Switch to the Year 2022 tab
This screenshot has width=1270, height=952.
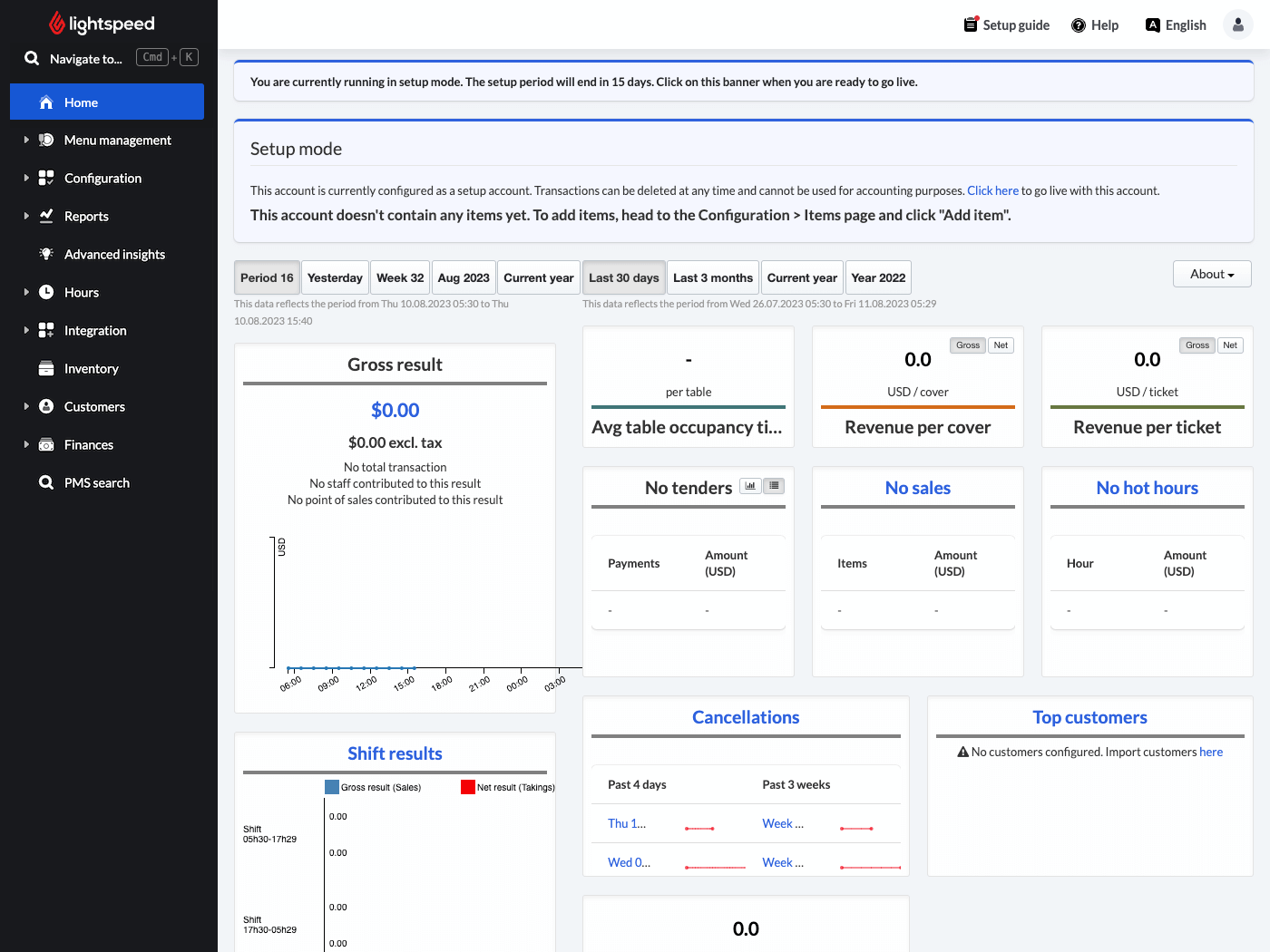[x=877, y=277]
